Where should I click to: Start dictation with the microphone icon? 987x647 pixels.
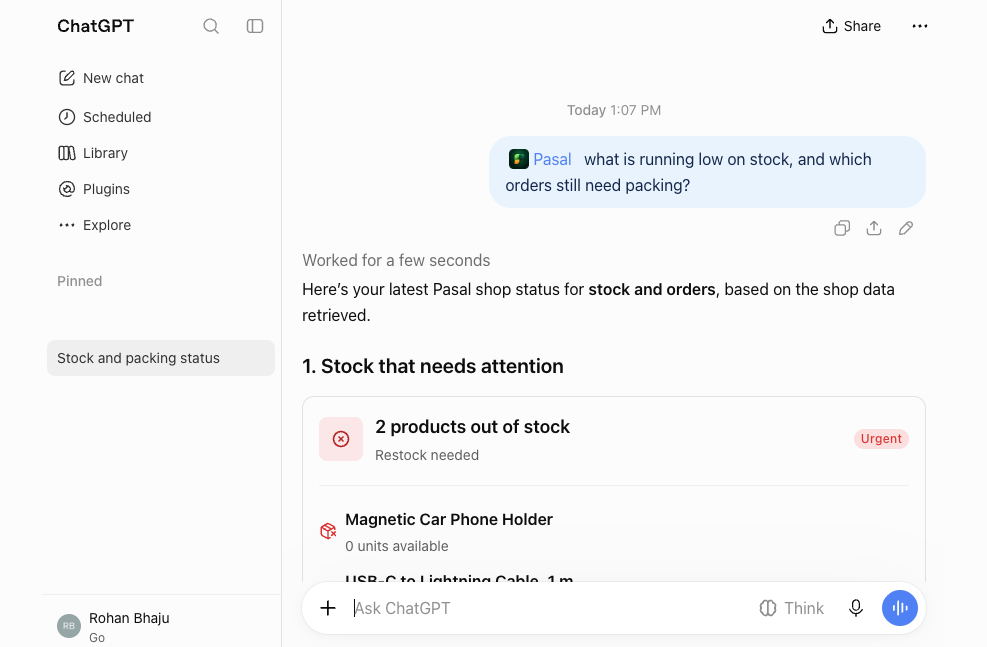coord(855,608)
